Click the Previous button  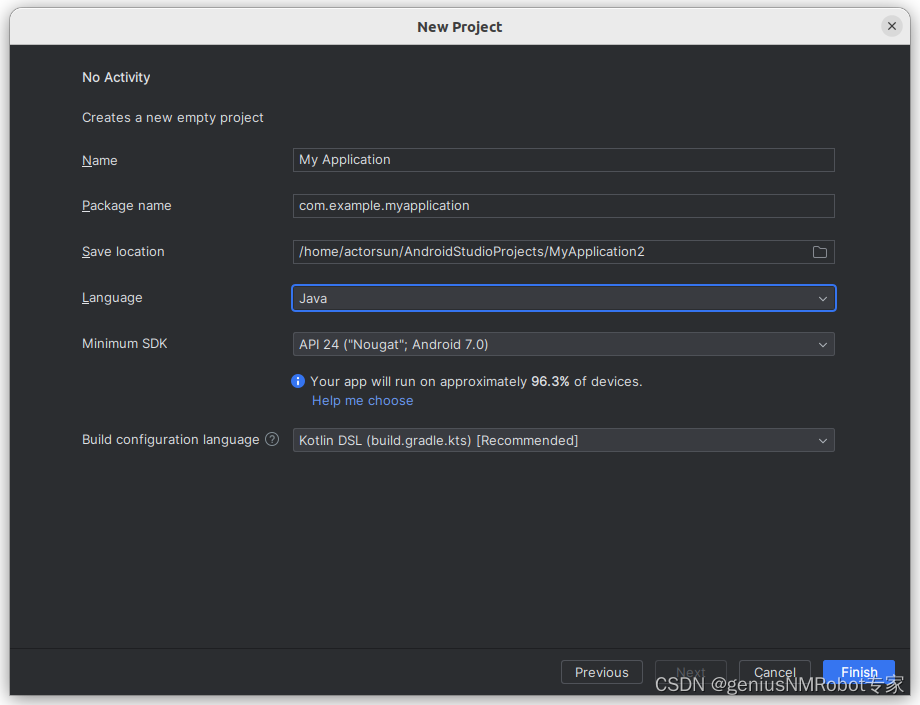601,672
